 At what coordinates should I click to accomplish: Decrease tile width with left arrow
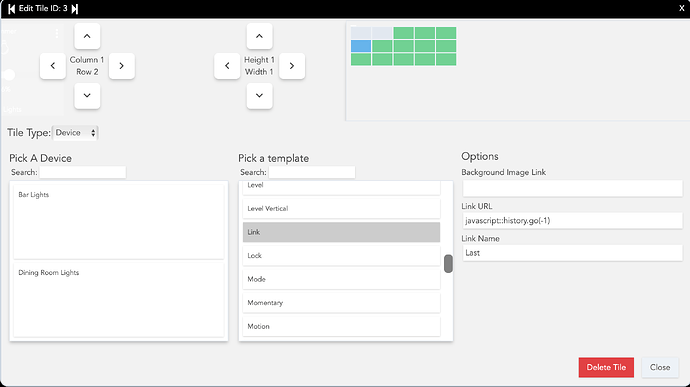227,66
